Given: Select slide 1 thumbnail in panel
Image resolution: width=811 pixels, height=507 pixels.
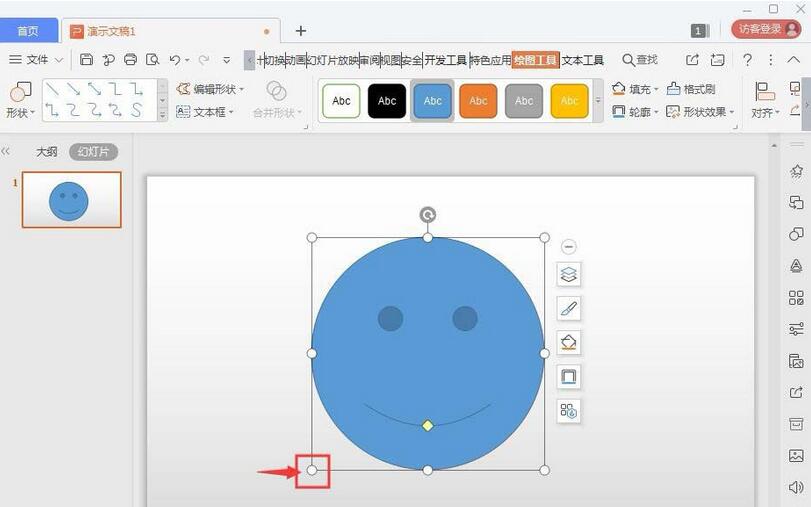Looking at the screenshot, I should [x=71, y=199].
